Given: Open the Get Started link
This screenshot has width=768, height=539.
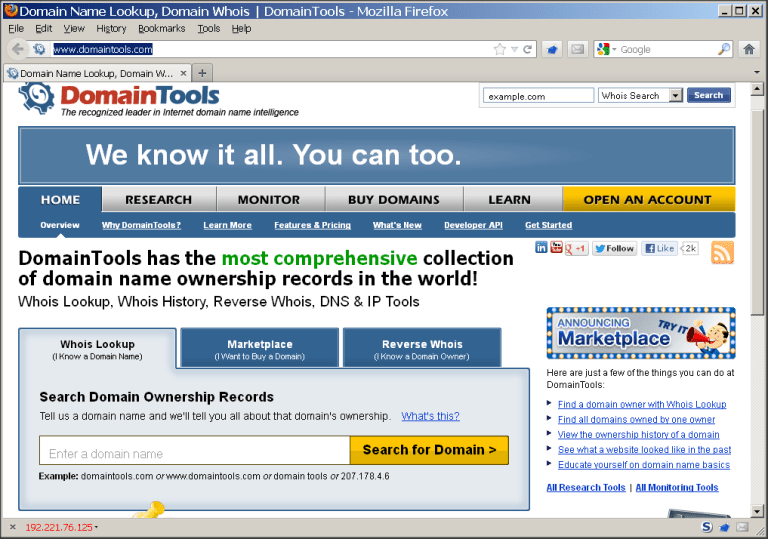Looking at the screenshot, I should click(x=549, y=225).
